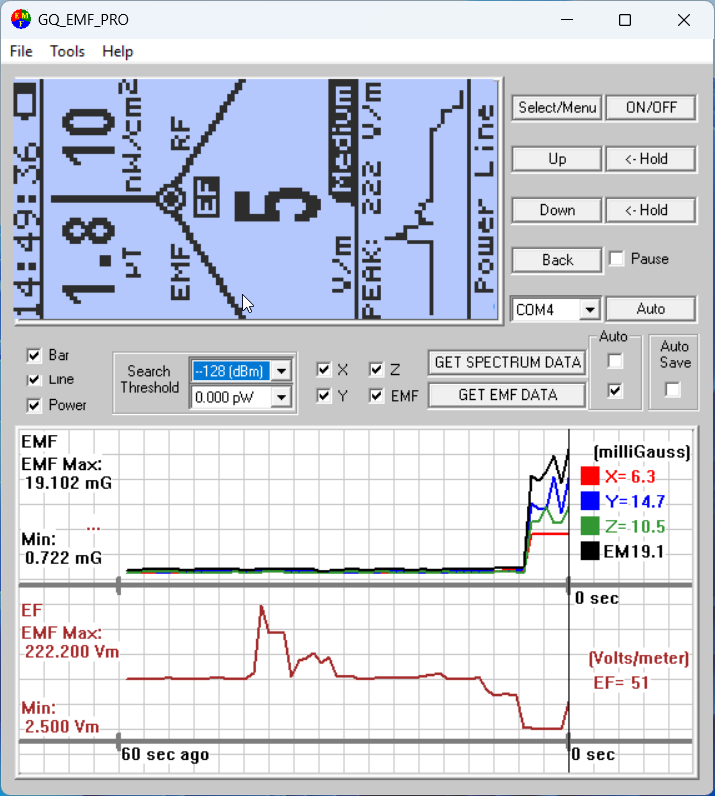Open the Tools menu
Screen dimensions: 715x796
coord(67,51)
